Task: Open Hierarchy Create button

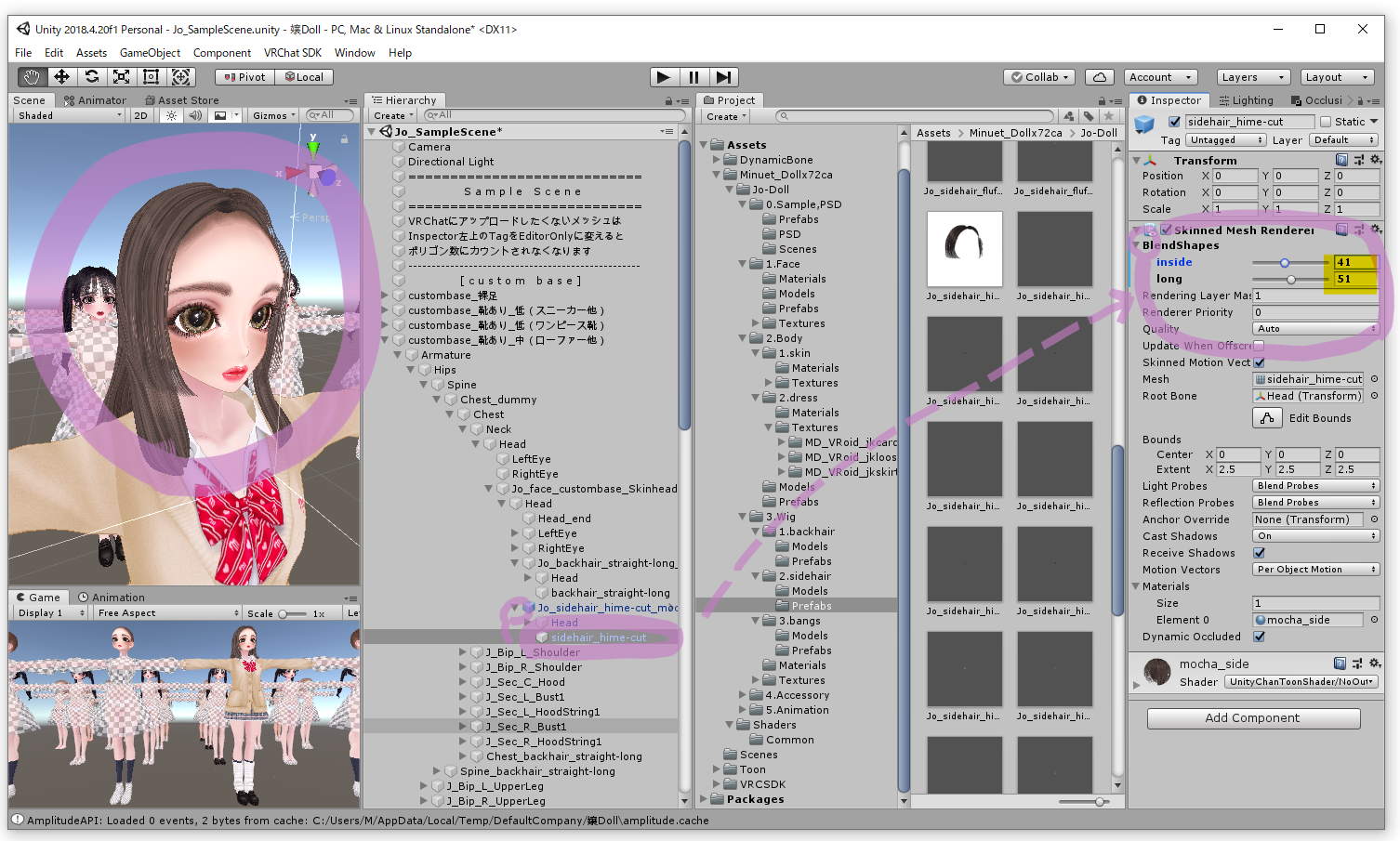Action: click(x=393, y=116)
